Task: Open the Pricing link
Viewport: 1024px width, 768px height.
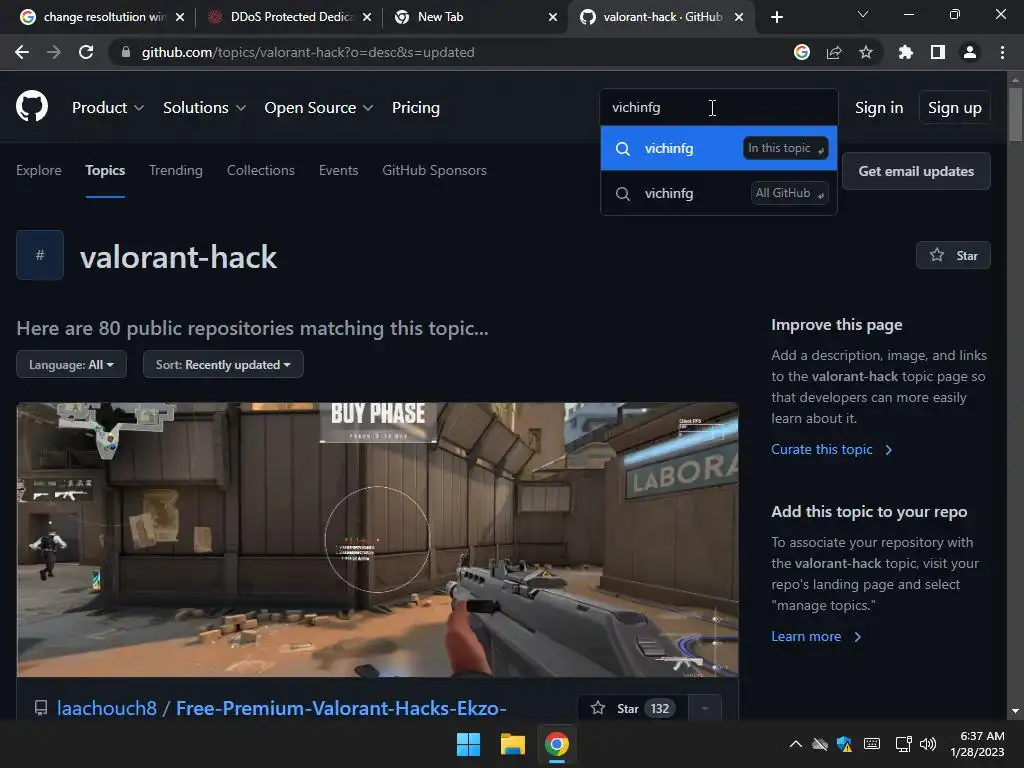Action: point(416,108)
